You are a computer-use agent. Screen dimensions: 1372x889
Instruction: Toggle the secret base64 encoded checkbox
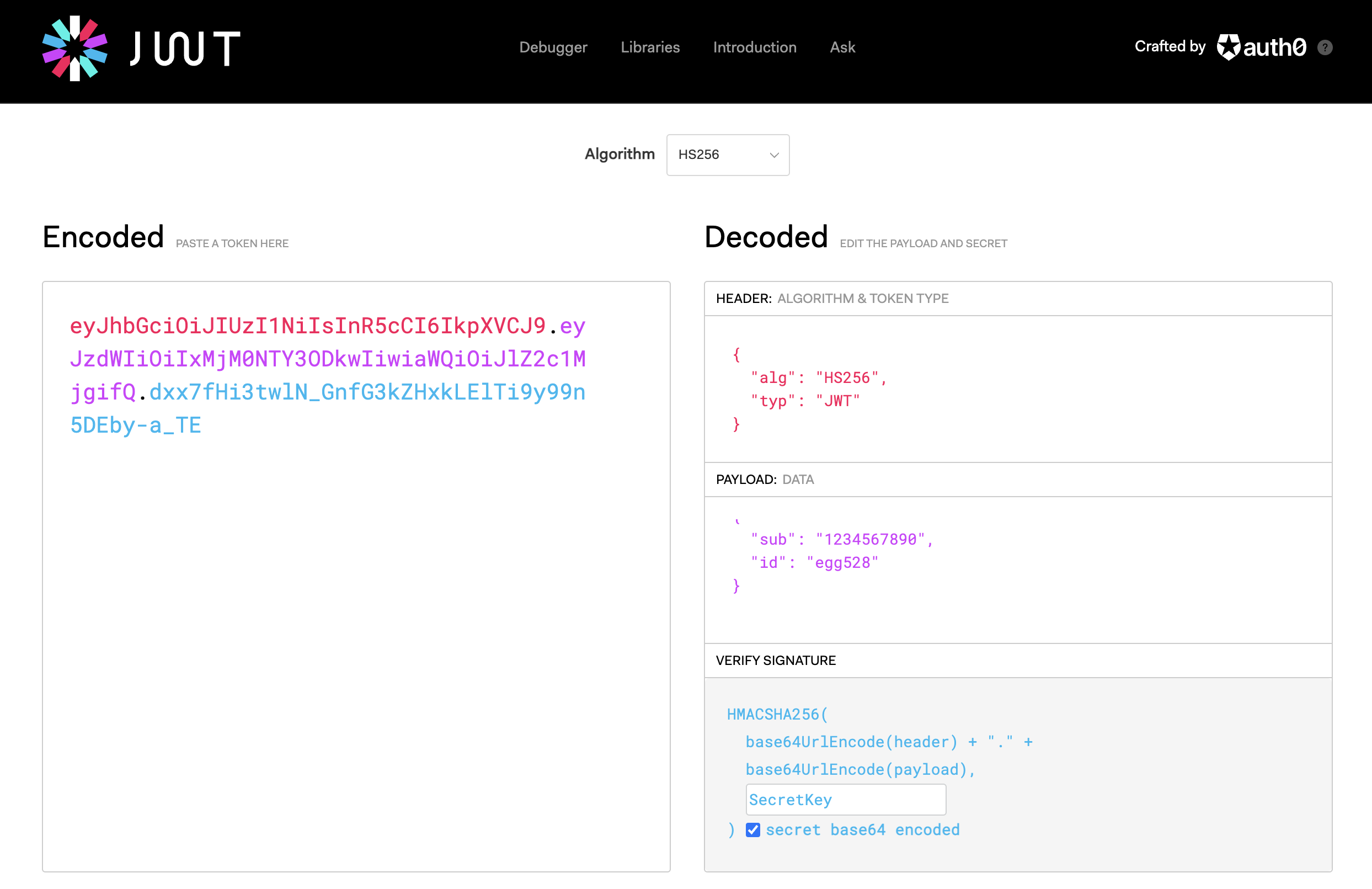point(753,829)
